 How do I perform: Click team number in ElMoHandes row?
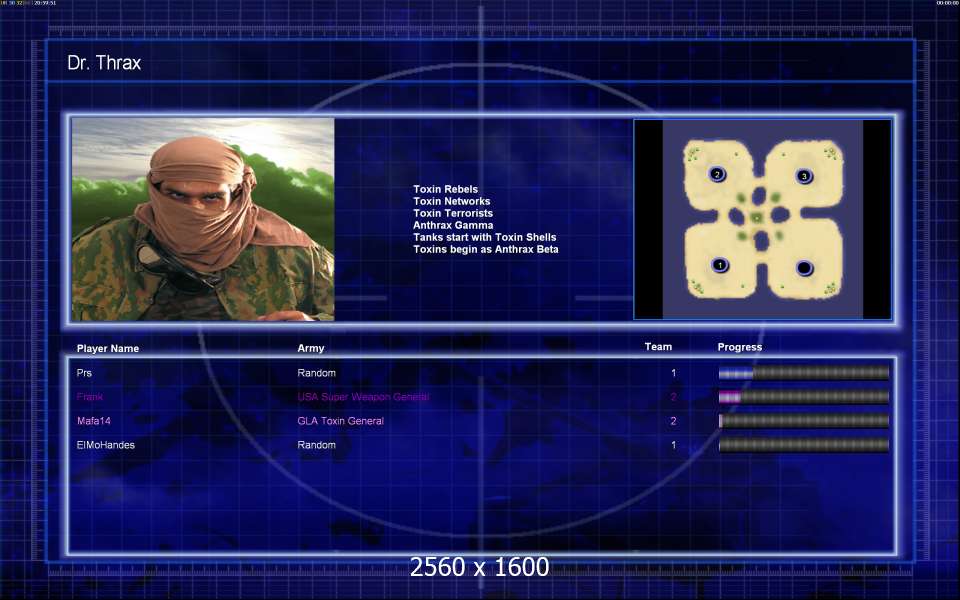(673, 445)
